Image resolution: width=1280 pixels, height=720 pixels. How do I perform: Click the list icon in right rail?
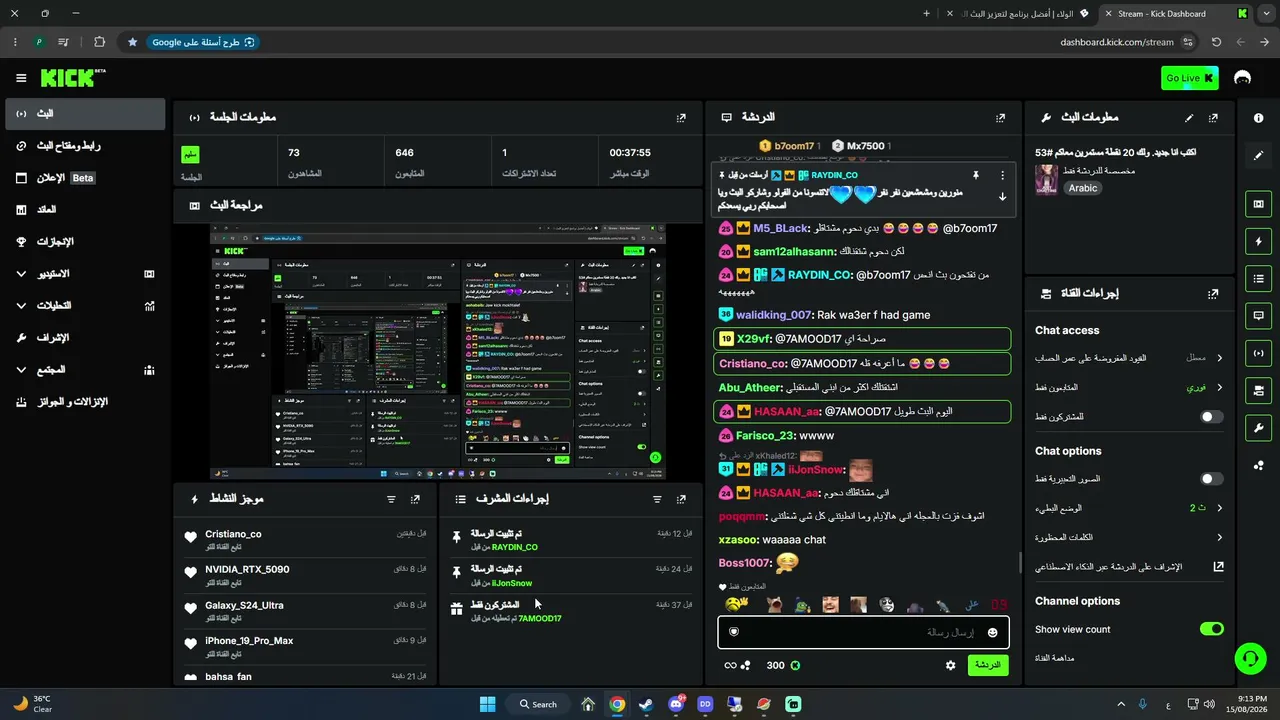(x=1258, y=278)
